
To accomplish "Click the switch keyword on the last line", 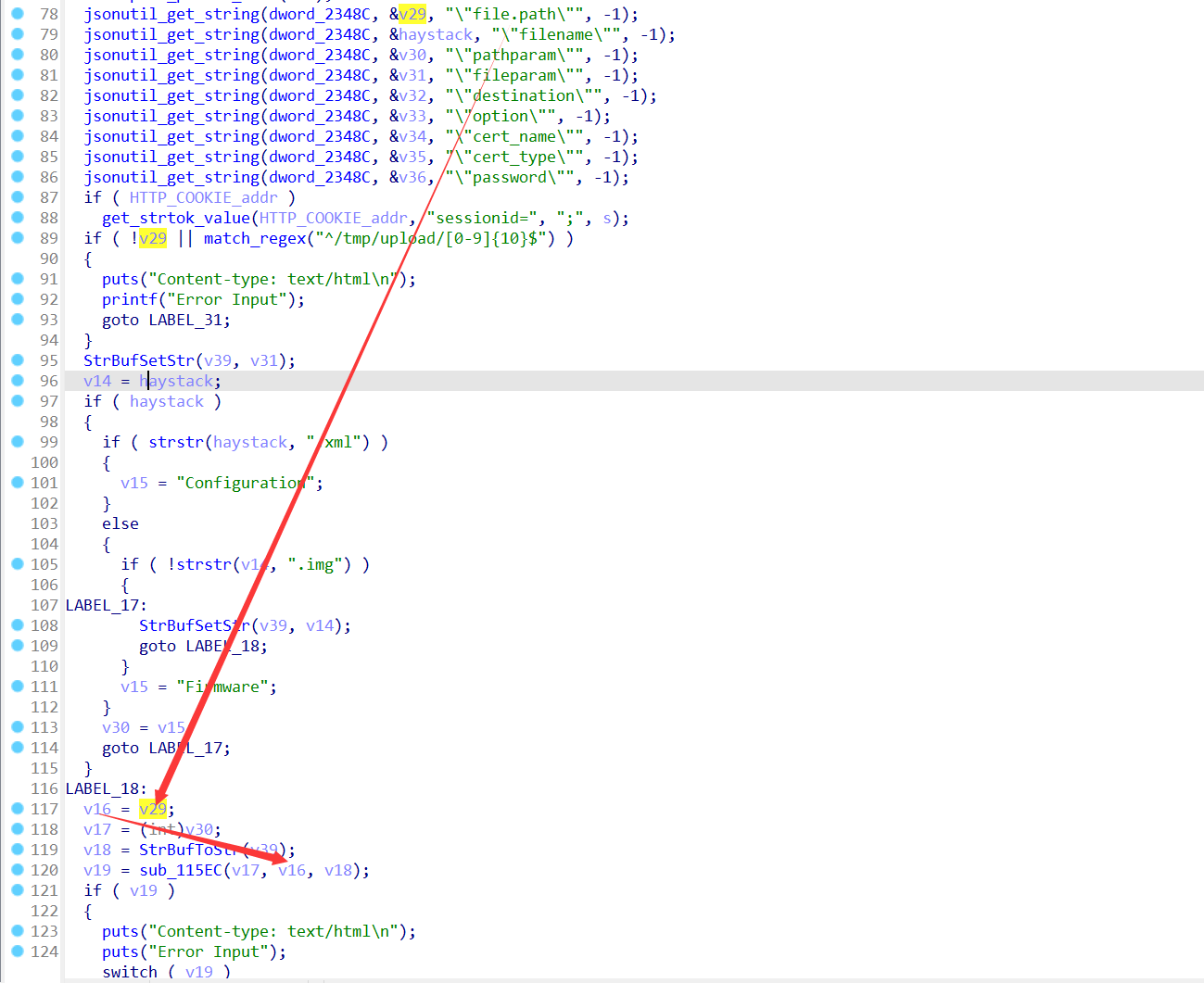I will pos(130,973).
